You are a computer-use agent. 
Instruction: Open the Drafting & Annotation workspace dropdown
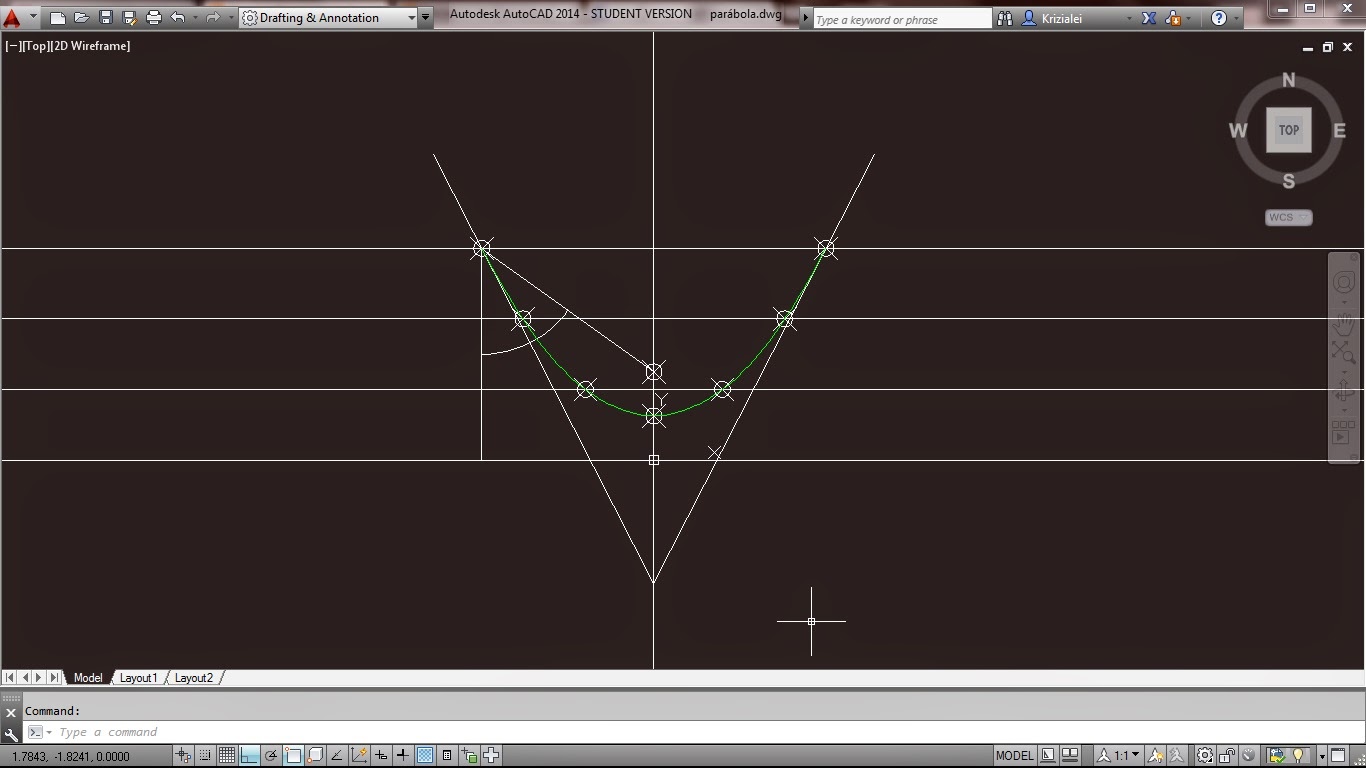click(414, 17)
